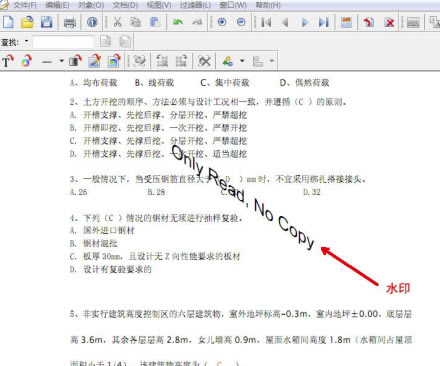440x366 pixels.
Task: Click the paste clipboard icon
Action: 154,22
